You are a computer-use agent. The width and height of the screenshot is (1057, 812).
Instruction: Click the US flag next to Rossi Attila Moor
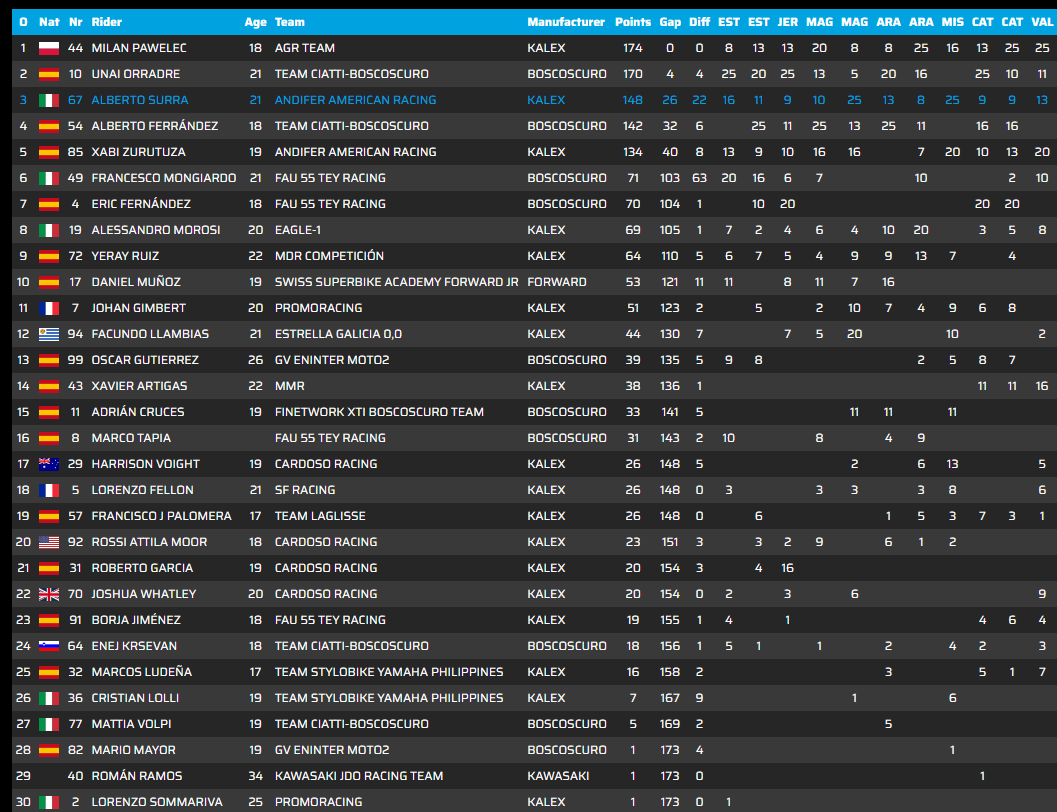coord(49,542)
